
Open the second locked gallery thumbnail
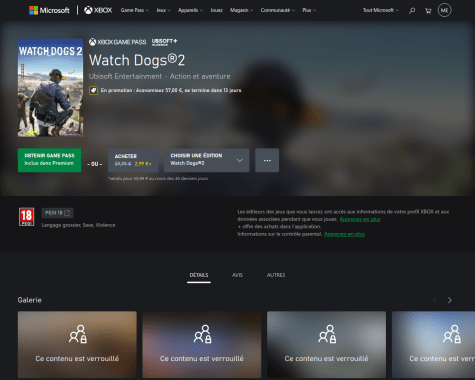pyautogui.click(x=202, y=345)
